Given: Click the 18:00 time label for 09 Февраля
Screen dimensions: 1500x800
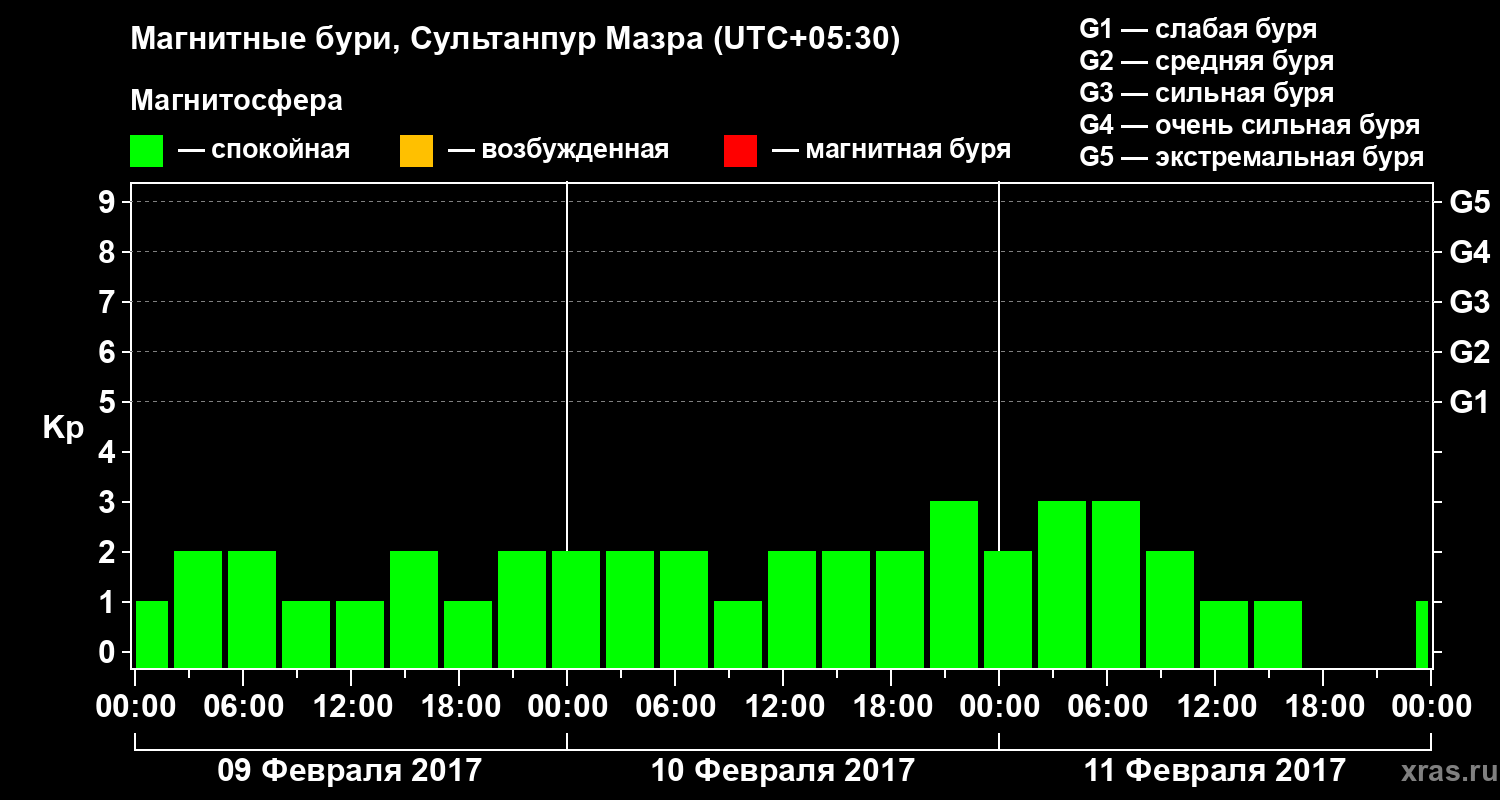Looking at the screenshot, I should click(459, 707).
